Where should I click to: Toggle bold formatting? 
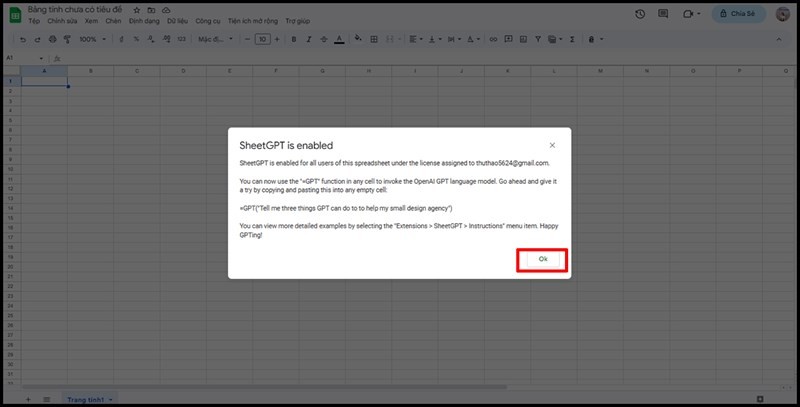294,39
